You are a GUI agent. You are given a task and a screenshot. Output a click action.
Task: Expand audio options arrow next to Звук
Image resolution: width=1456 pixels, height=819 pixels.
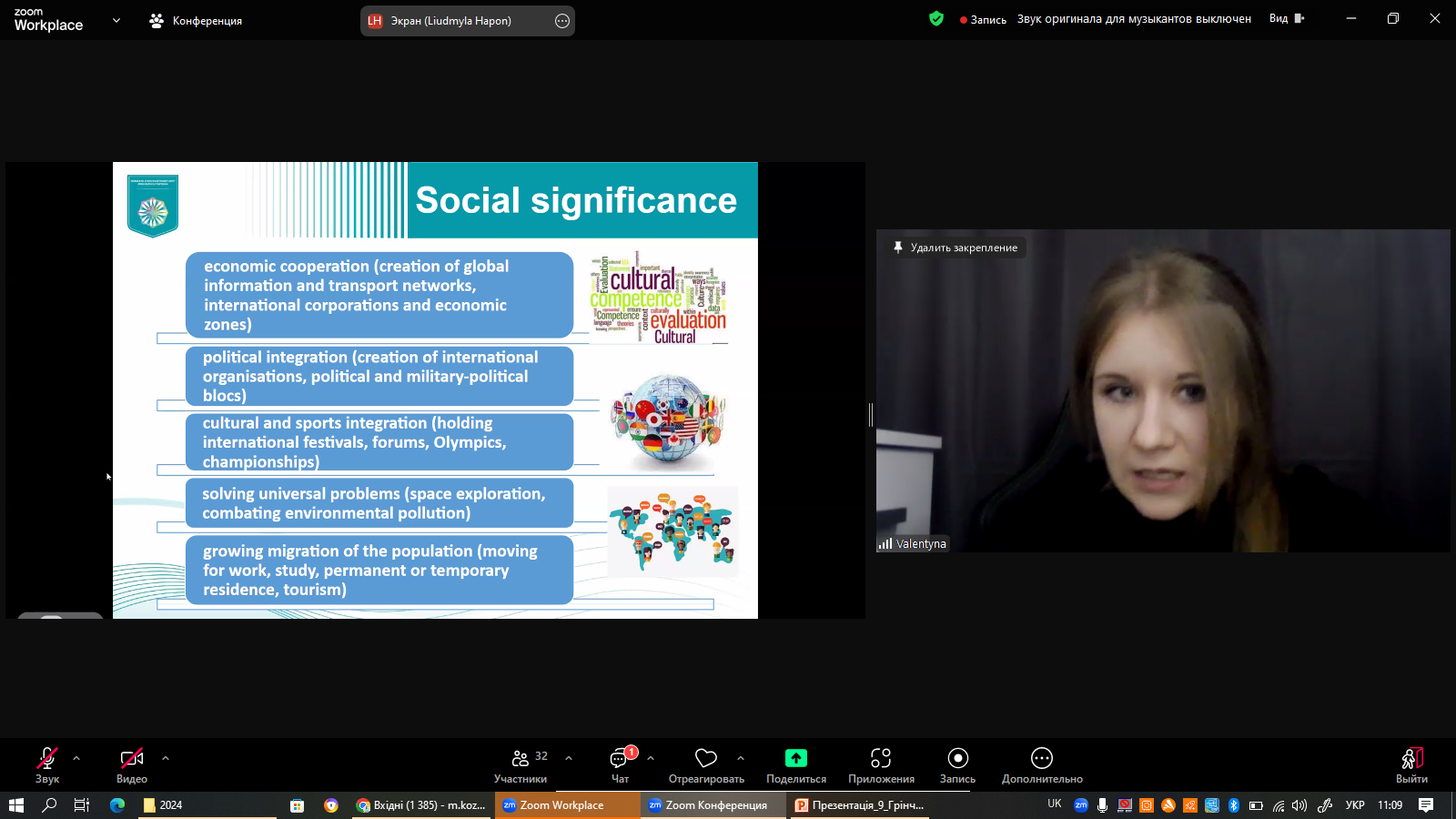tap(76, 757)
